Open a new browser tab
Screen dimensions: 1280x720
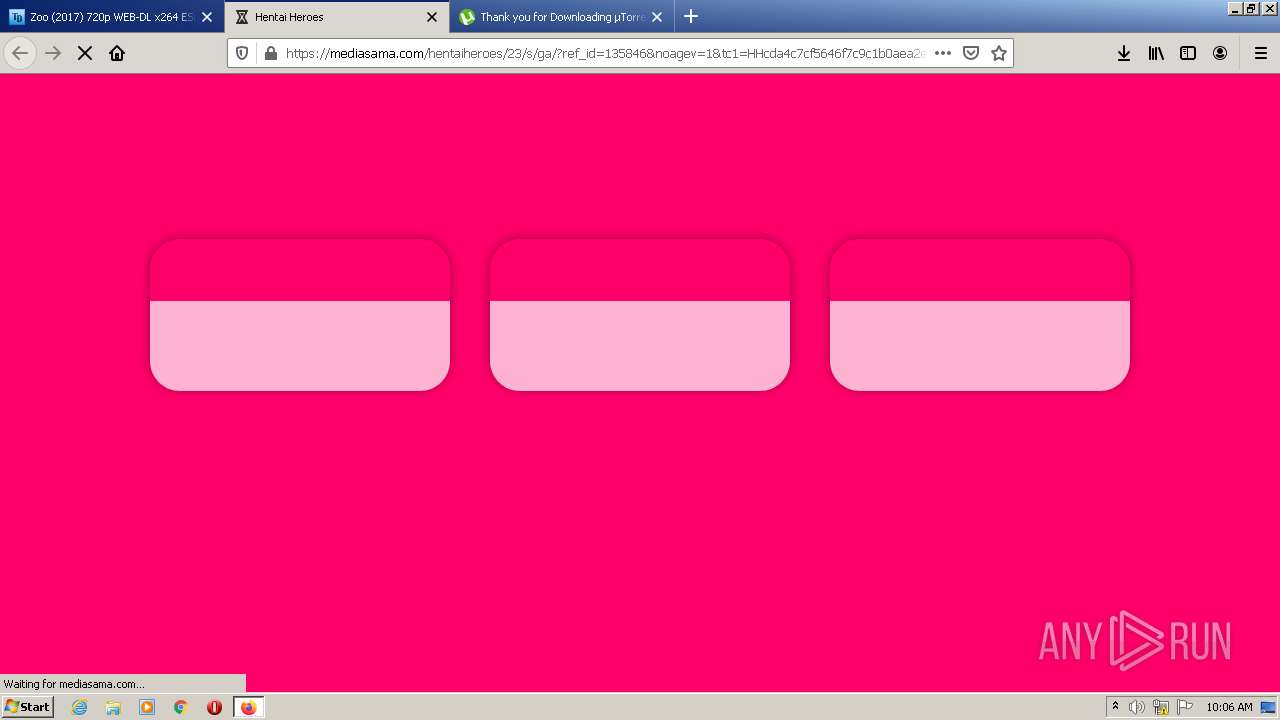click(691, 16)
